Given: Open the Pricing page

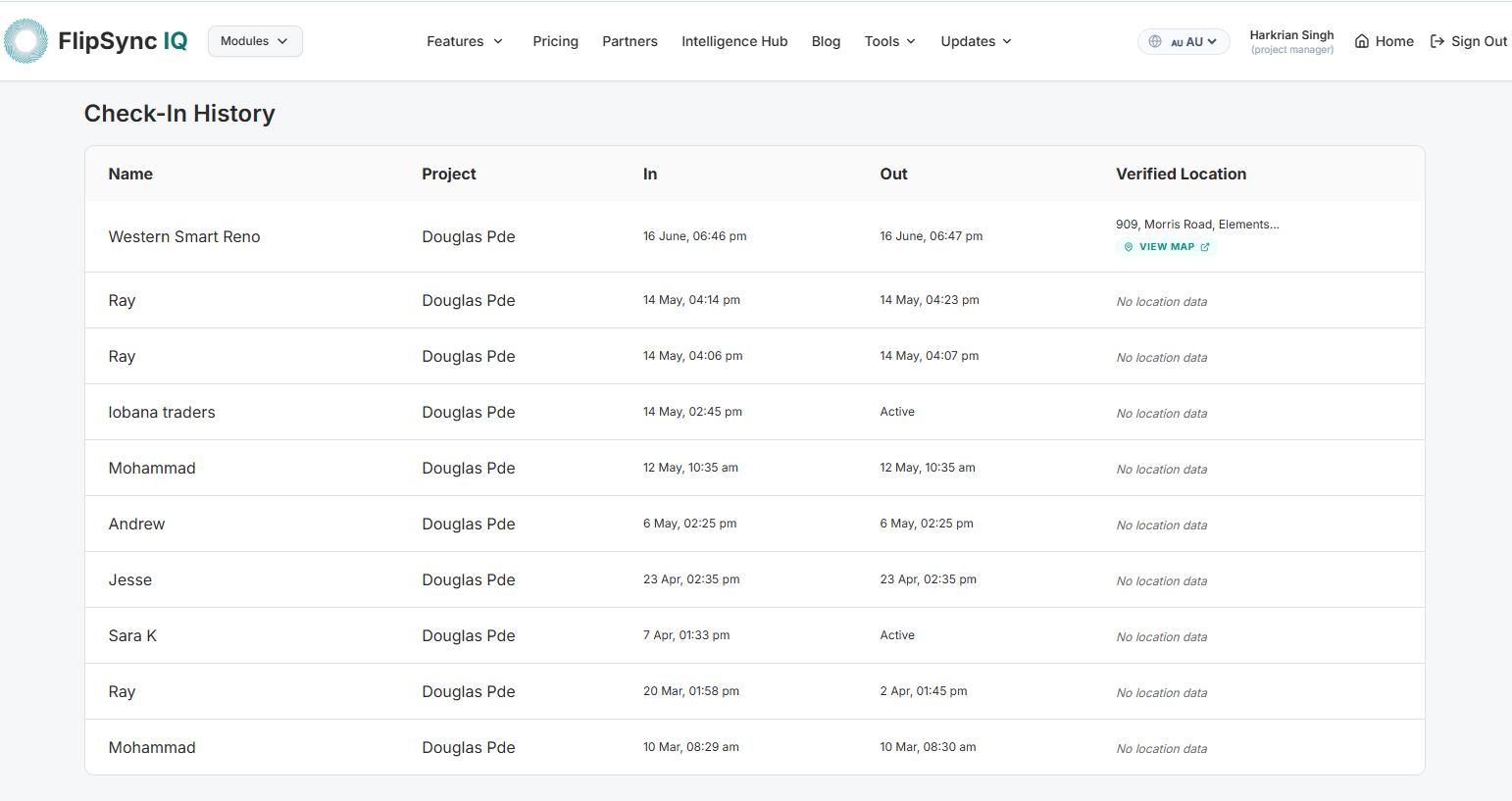Looking at the screenshot, I should [556, 41].
